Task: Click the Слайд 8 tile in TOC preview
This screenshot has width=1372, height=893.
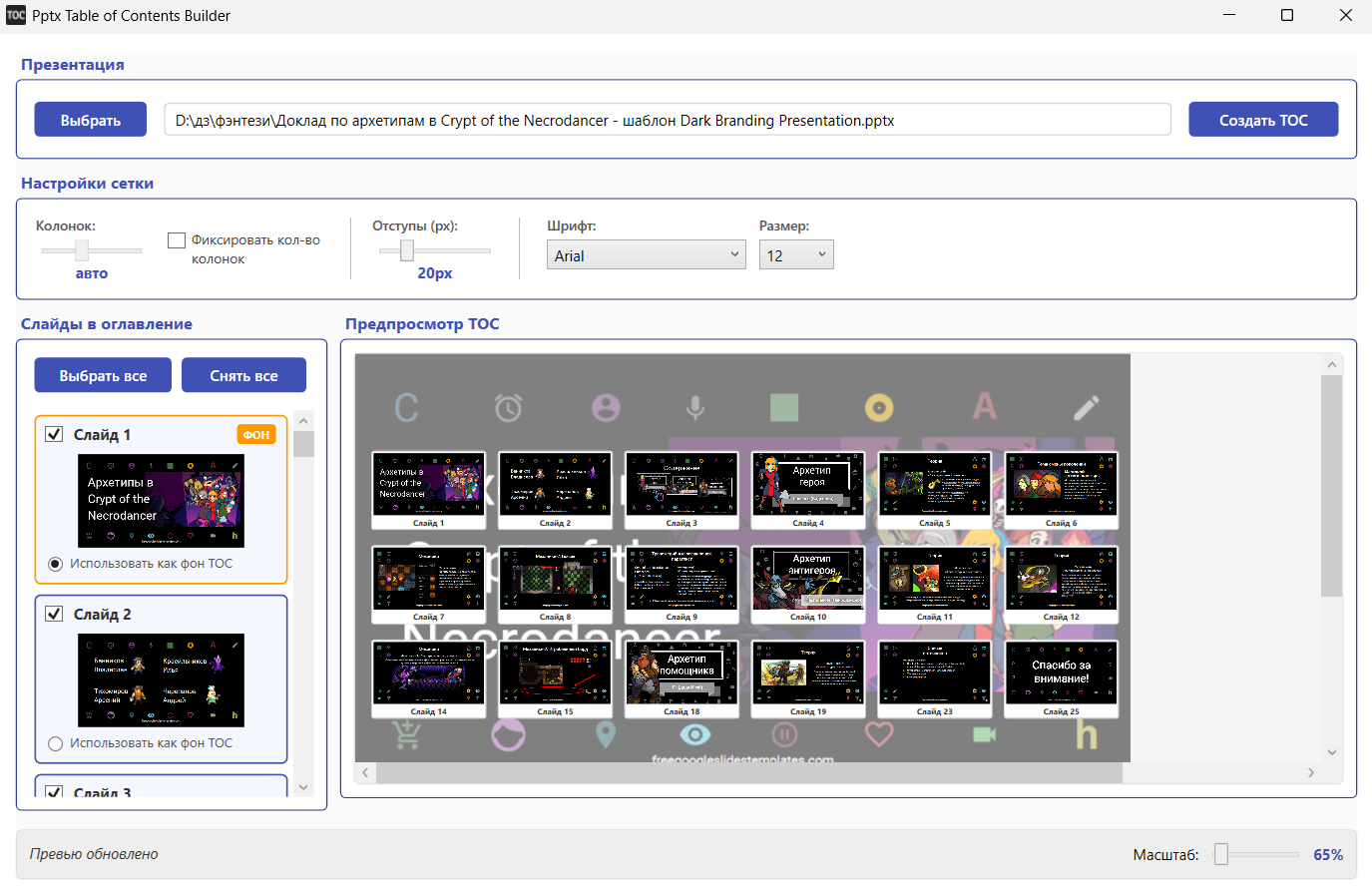Action: (555, 584)
